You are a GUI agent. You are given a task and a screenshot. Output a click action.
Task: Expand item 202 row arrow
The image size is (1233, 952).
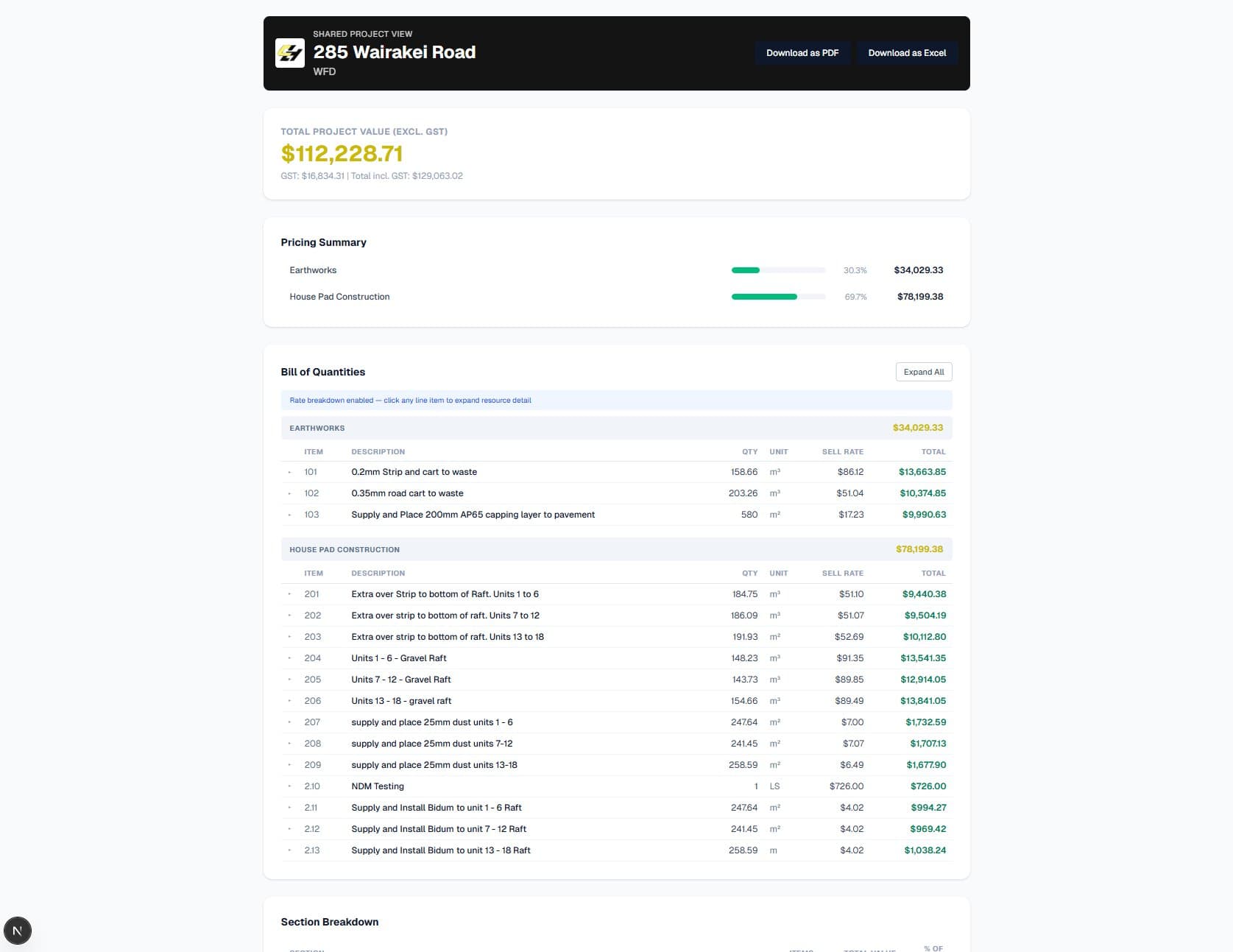[289, 616]
